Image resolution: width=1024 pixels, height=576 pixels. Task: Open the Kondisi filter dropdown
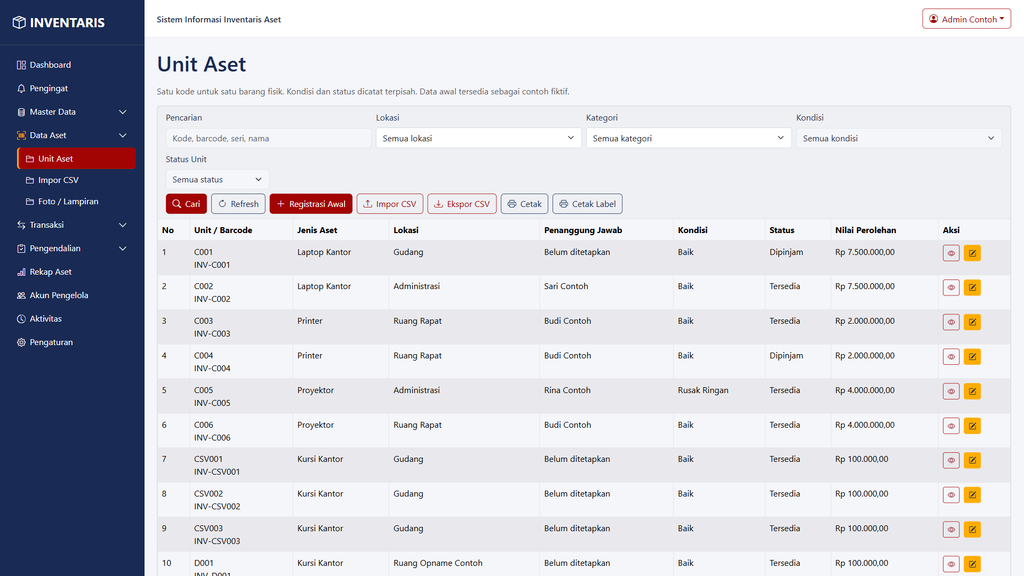point(899,138)
